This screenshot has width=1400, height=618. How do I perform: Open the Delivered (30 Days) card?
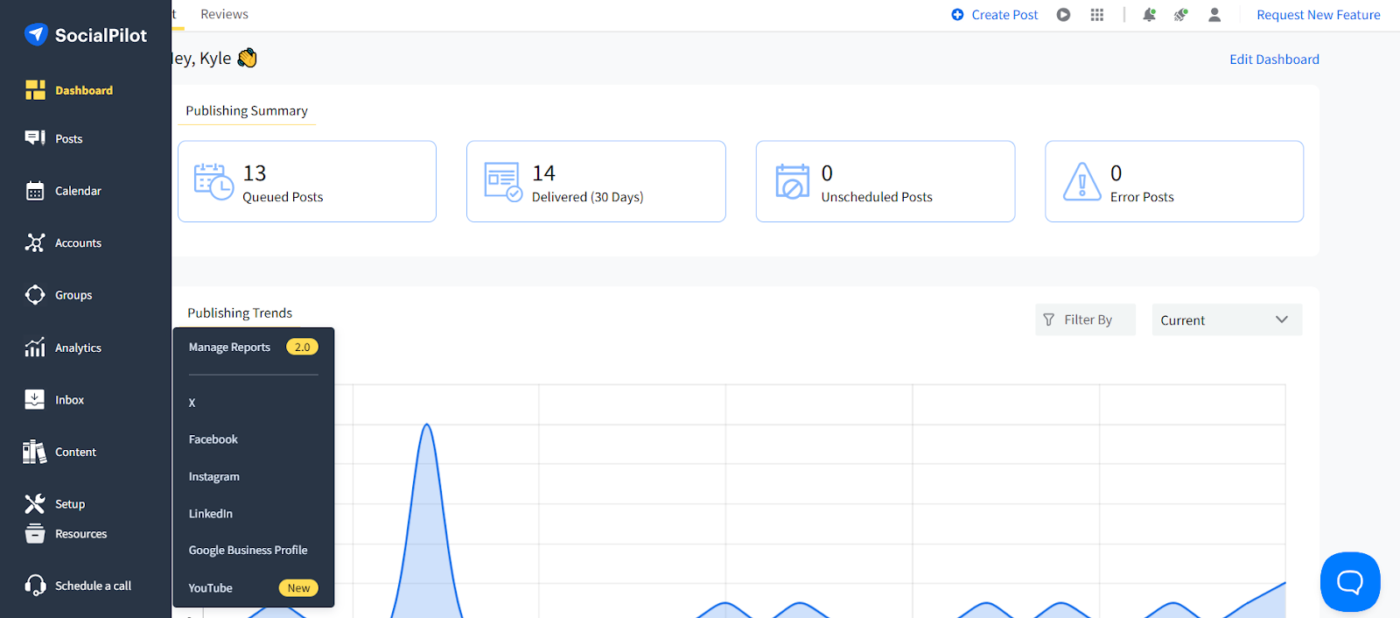[x=596, y=181]
